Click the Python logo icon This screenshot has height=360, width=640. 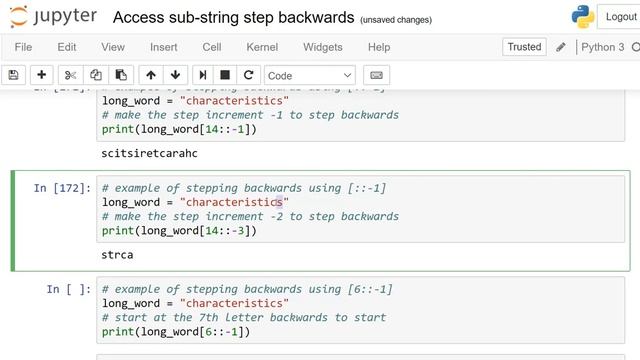point(582,17)
